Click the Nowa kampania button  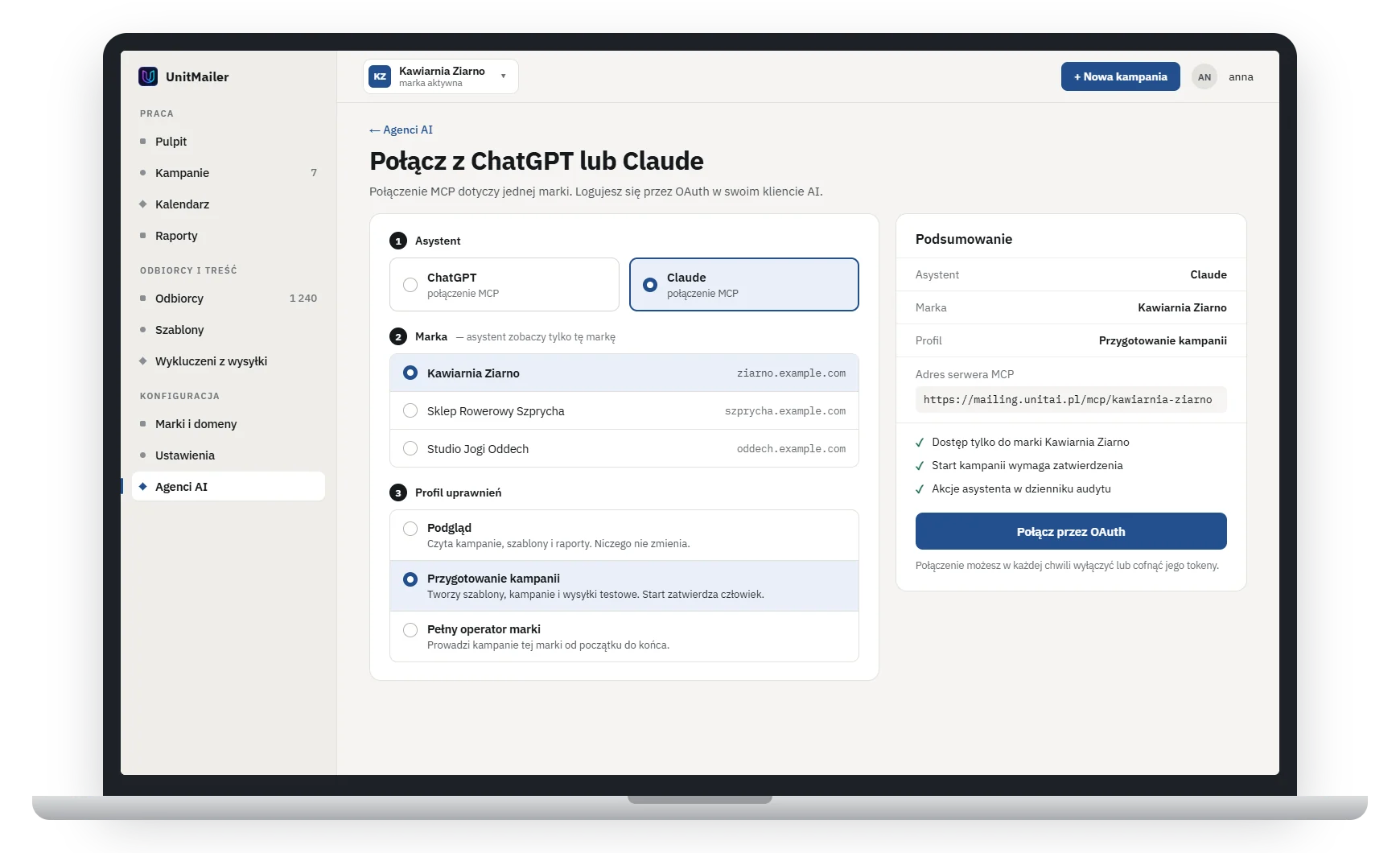(1120, 76)
